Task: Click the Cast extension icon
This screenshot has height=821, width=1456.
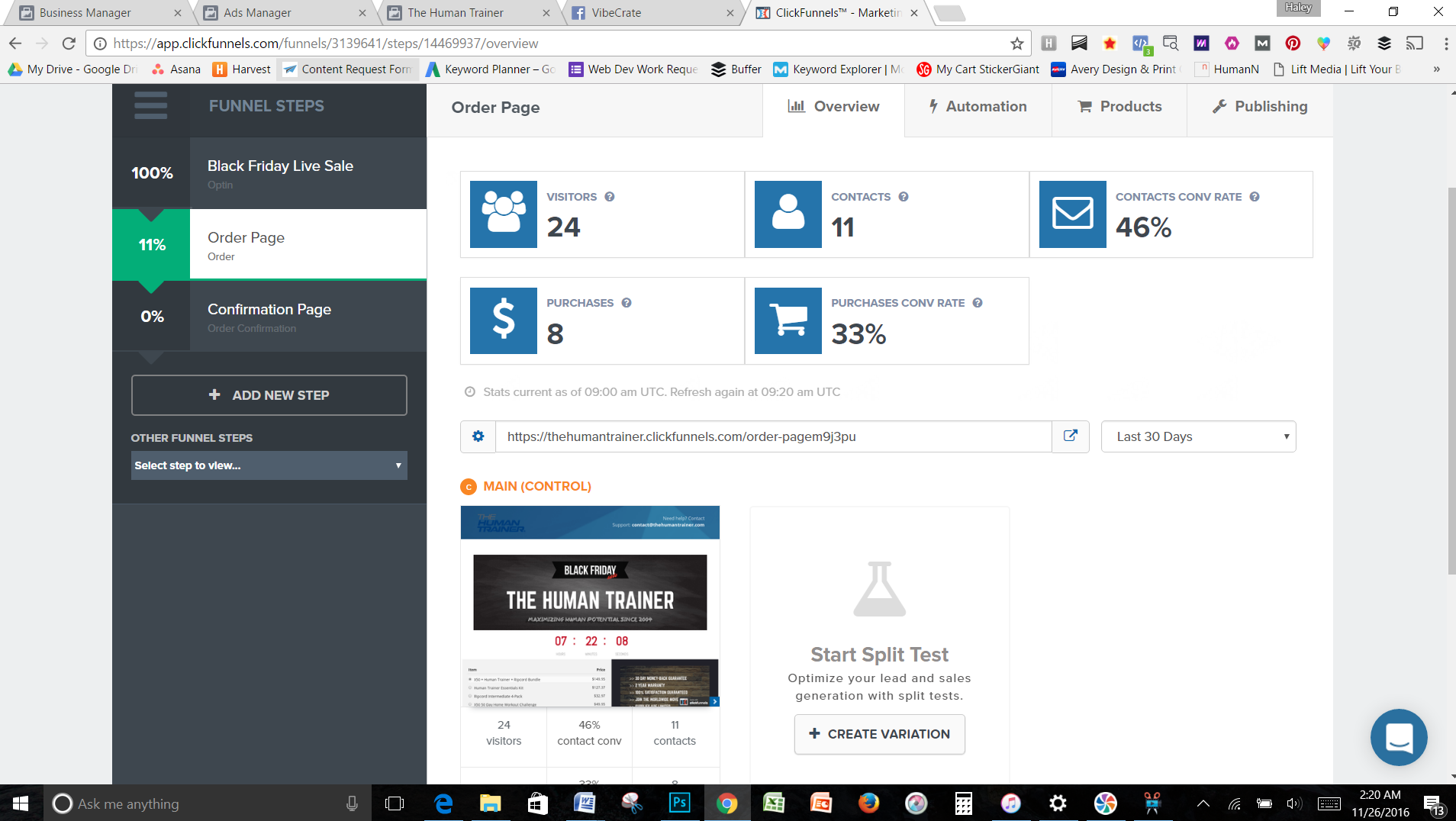Action: (x=1415, y=43)
